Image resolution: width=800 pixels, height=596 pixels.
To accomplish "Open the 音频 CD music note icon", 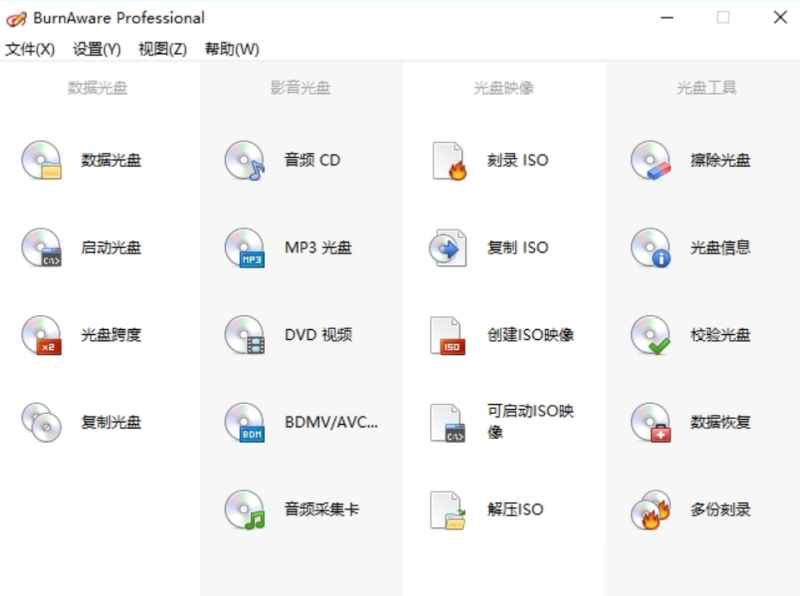I will pyautogui.click(x=245, y=160).
